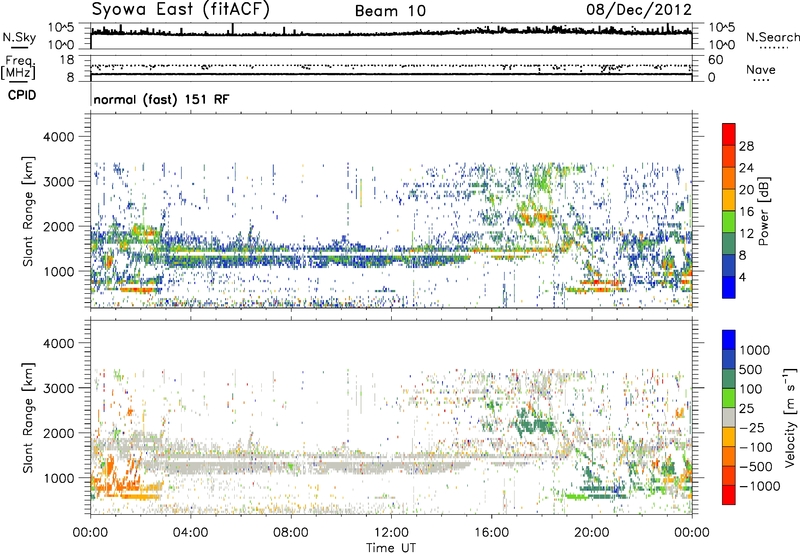
Task: Click dark green segment between 100 and 500
Action: pyautogui.click(x=729, y=379)
